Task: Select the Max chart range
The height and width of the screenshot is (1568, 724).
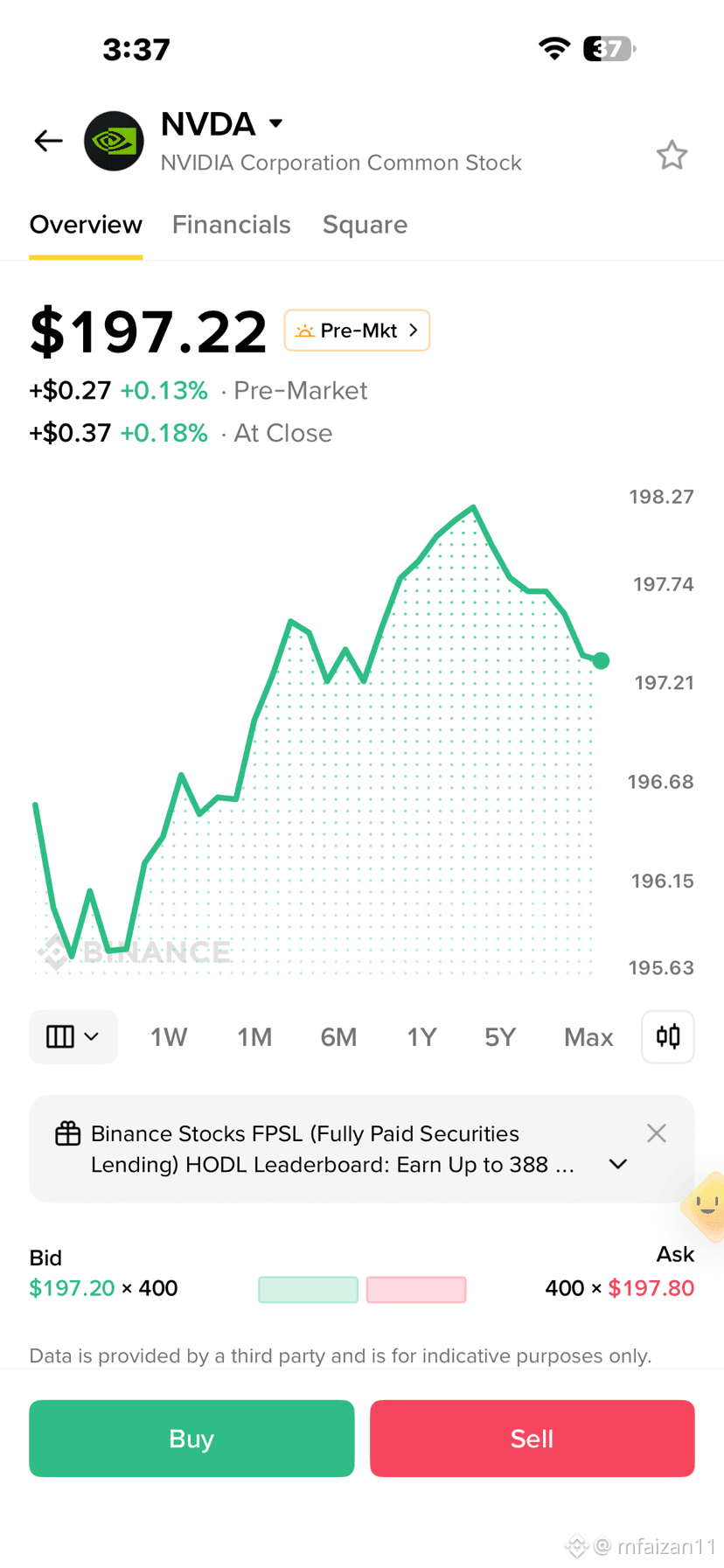Action: point(588,1037)
